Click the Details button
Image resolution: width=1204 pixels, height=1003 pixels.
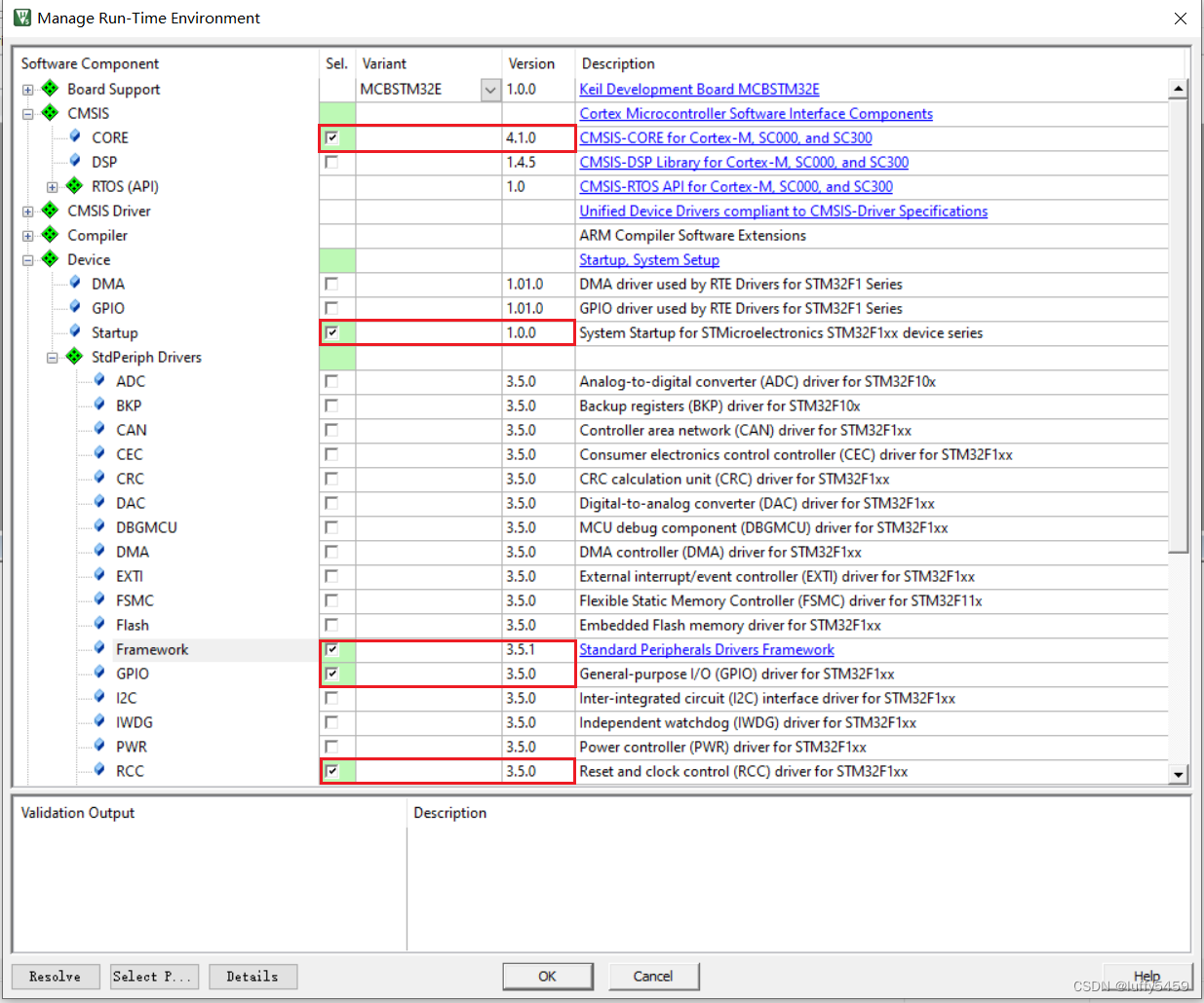(x=253, y=976)
